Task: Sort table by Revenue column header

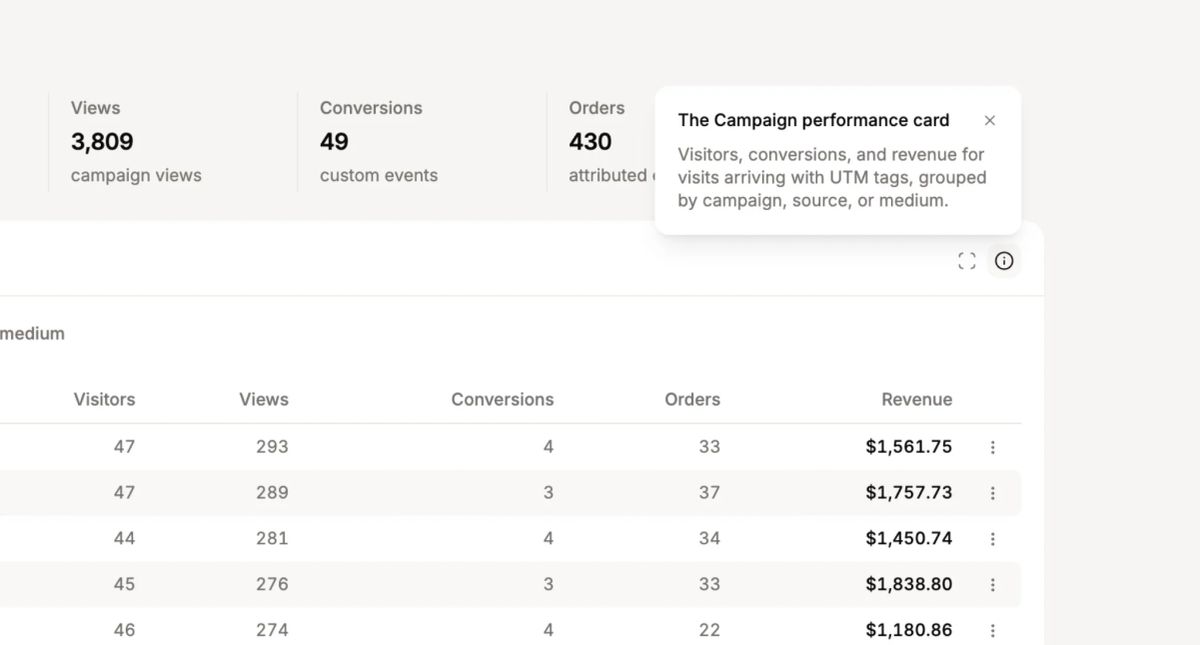Action: (917, 399)
